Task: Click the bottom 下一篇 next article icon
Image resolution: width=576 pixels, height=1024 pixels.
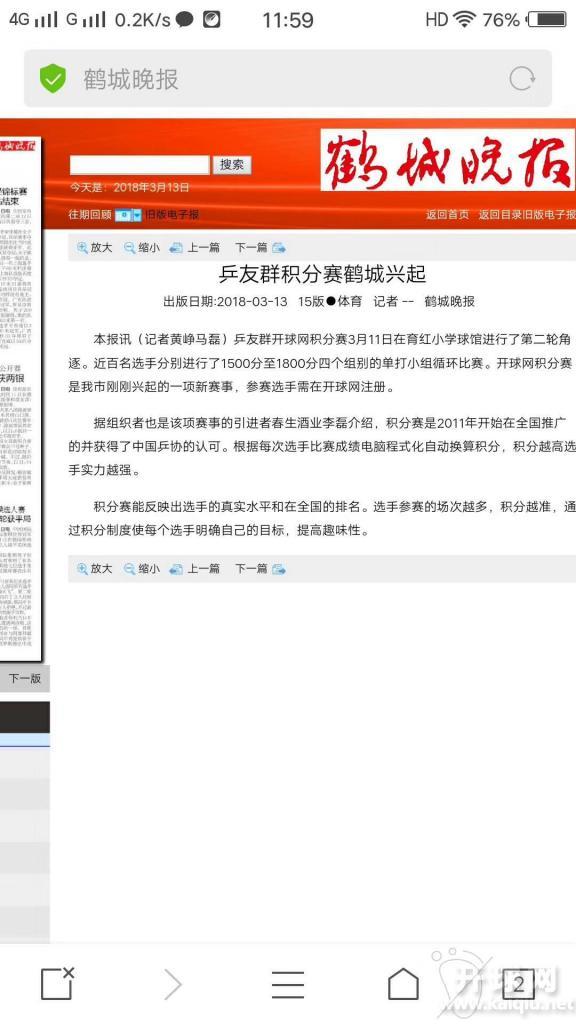Action: [279, 569]
